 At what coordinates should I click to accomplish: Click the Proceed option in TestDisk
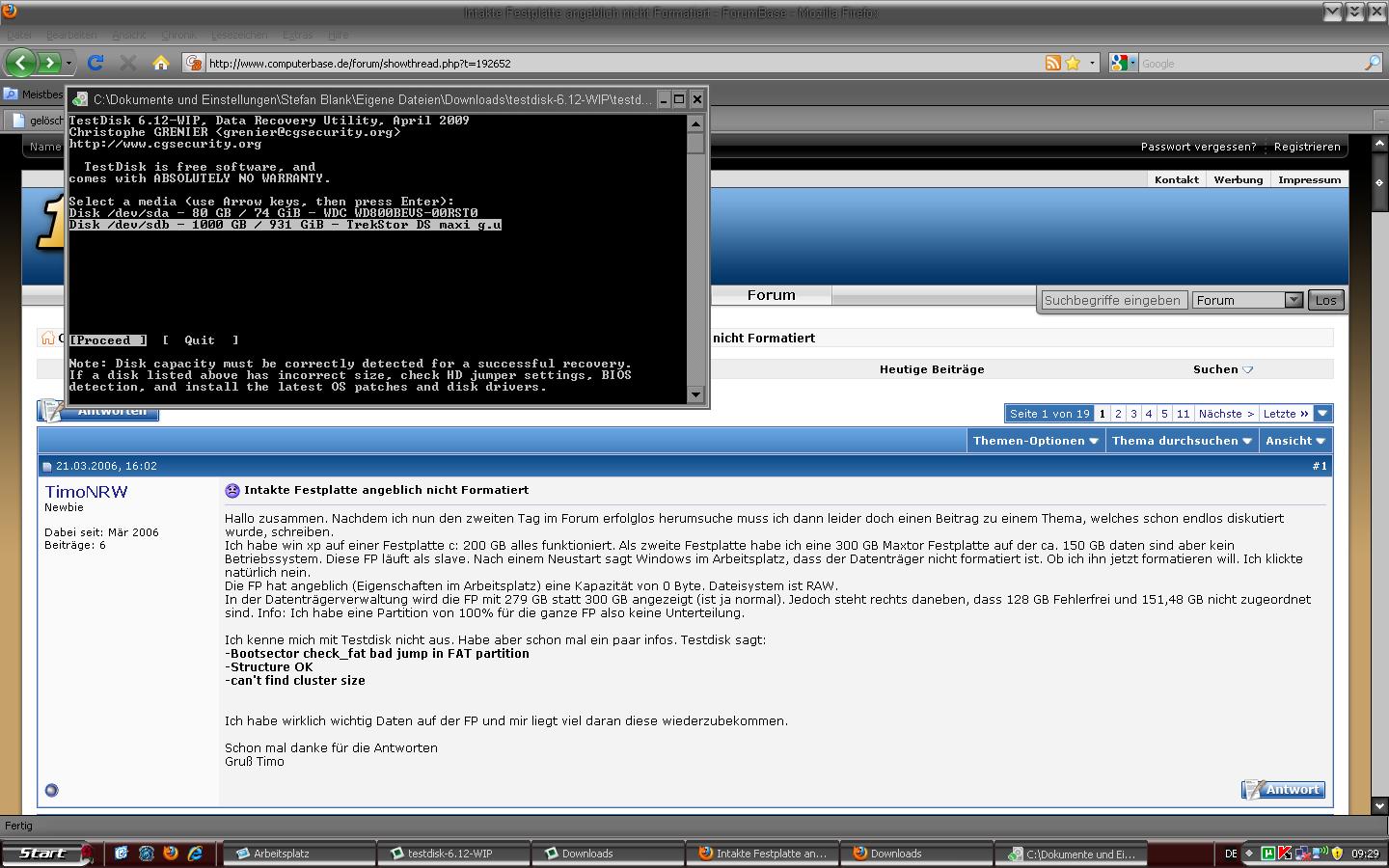coord(107,340)
